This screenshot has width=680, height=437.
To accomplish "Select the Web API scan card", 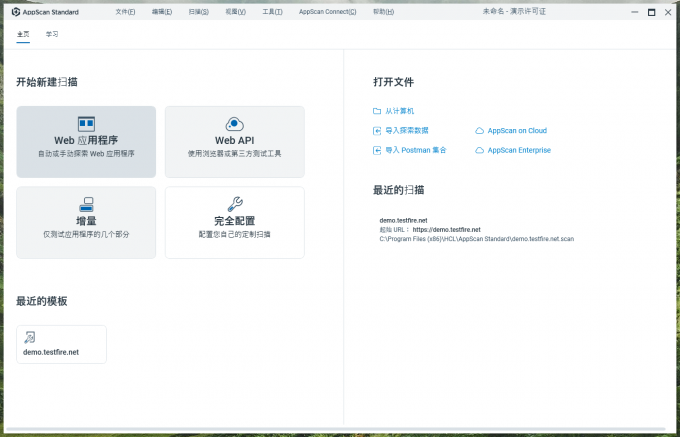I will tap(235, 142).
